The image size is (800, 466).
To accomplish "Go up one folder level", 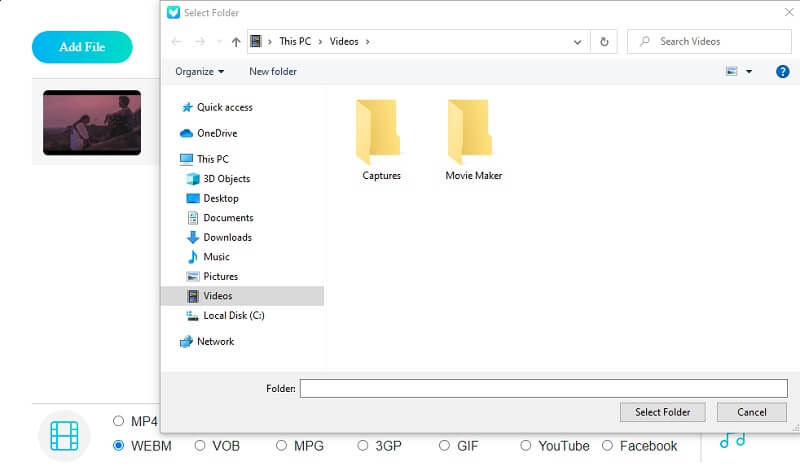I will (236, 42).
